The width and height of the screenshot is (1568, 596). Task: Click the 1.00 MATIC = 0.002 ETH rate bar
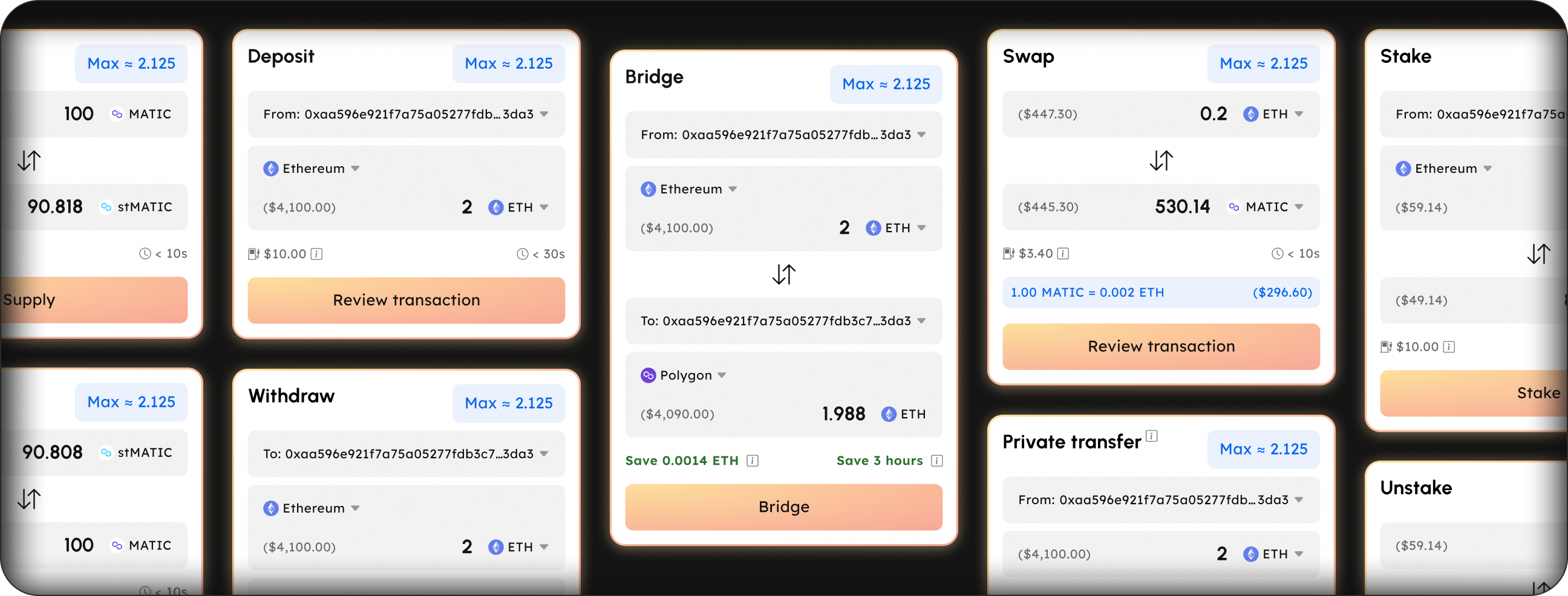tap(1161, 293)
